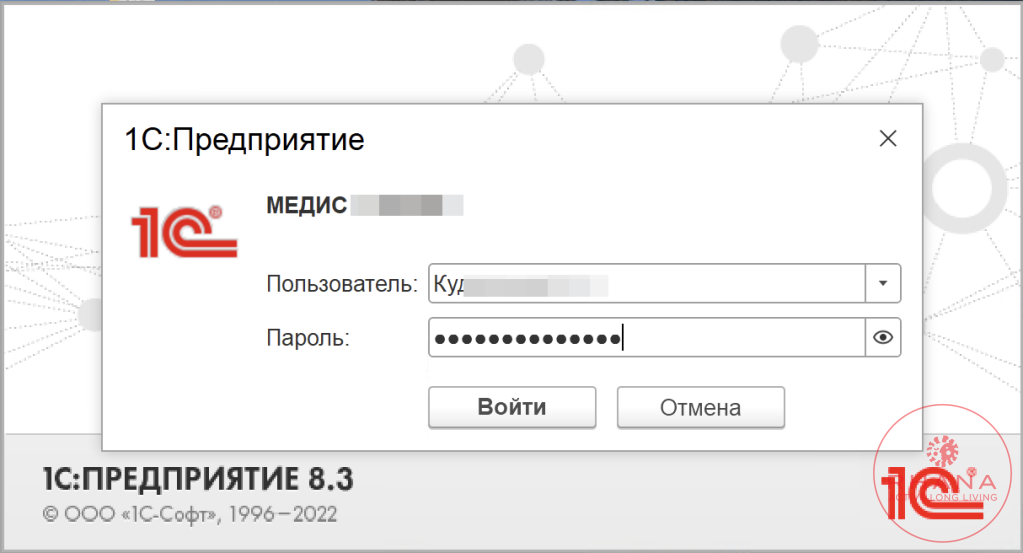Viewport: 1023px width, 553px height.
Task: Click the Пароль: field label
Action: pos(308,338)
